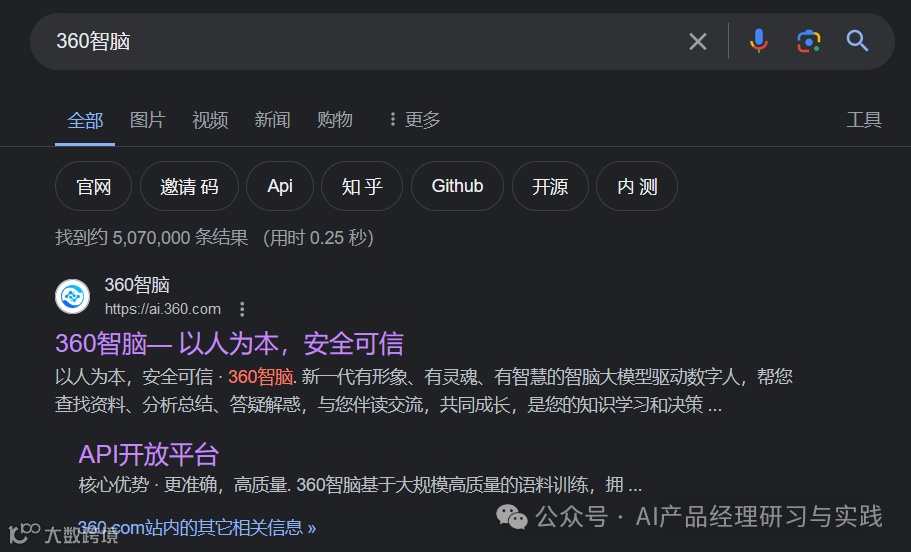Image resolution: width=911 pixels, height=552 pixels.
Task: Select the Github suggestion chip
Action: point(457,187)
